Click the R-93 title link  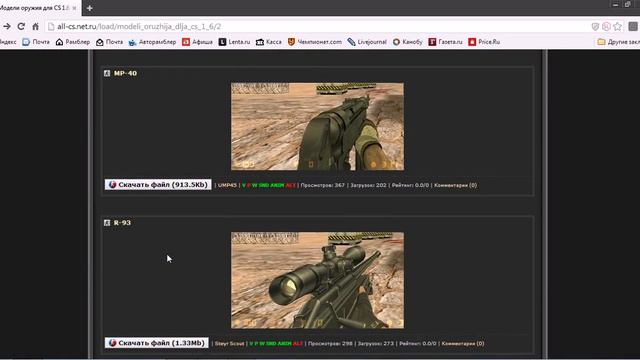click(122, 223)
